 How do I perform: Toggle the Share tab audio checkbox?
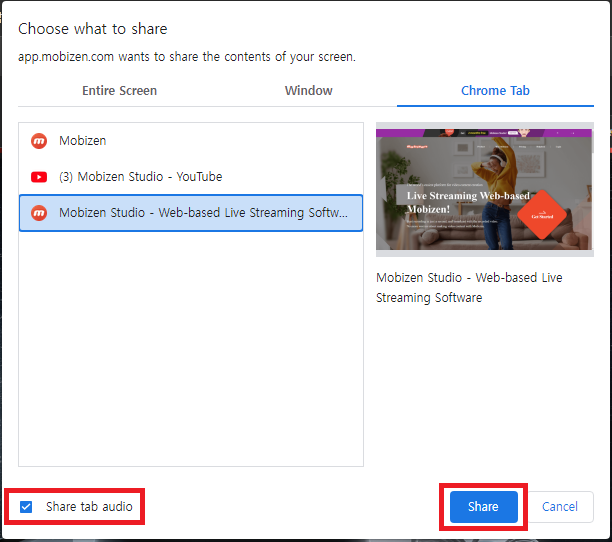[x=26, y=506]
